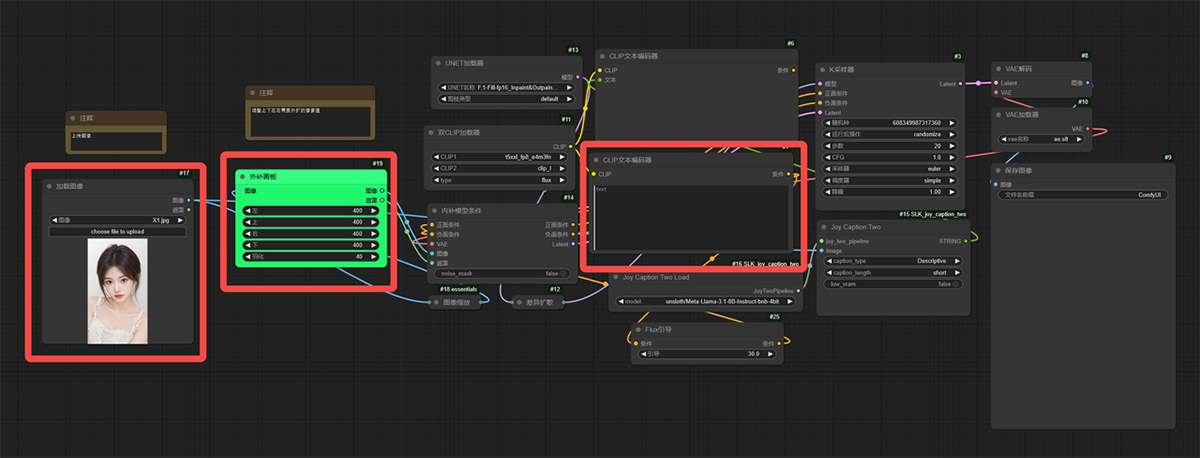Toggle the noise_mask switch
This screenshot has width=1200, height=458.
coord(500,273)
